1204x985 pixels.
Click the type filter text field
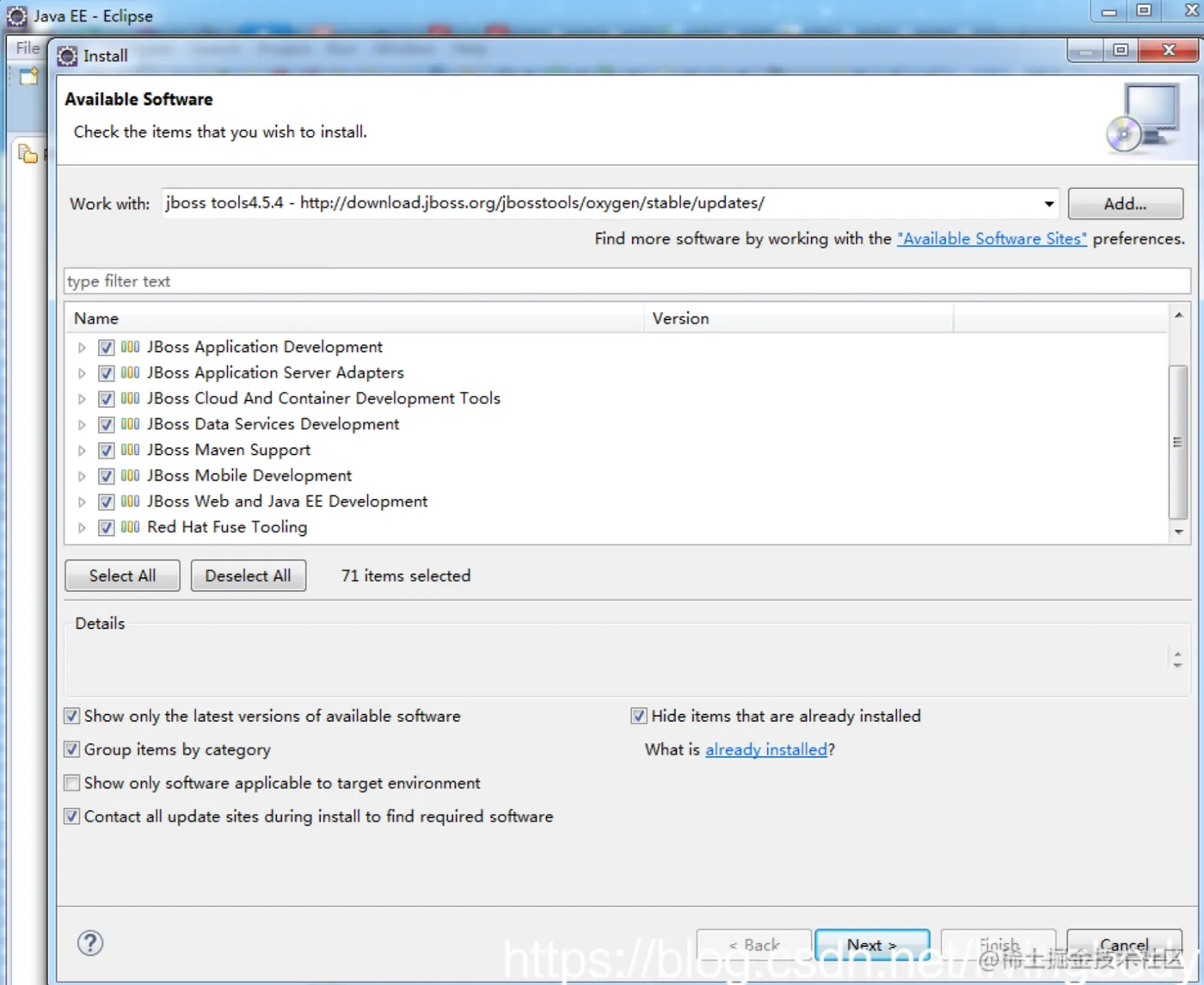pos(627,281)
